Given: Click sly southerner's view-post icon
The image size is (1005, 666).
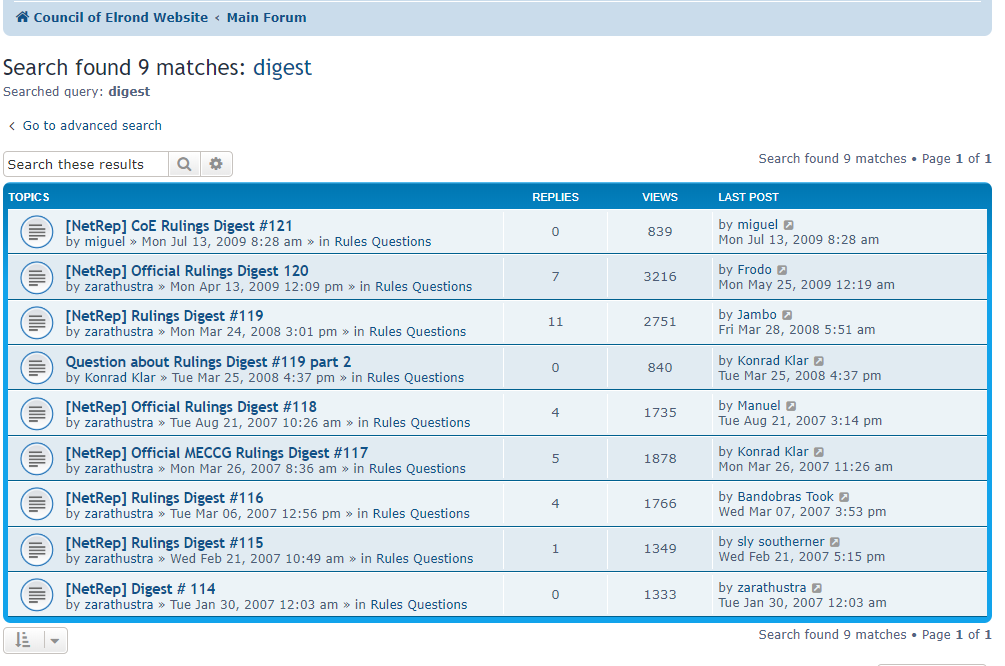Looking at the screenshot, I should point(835,543).
